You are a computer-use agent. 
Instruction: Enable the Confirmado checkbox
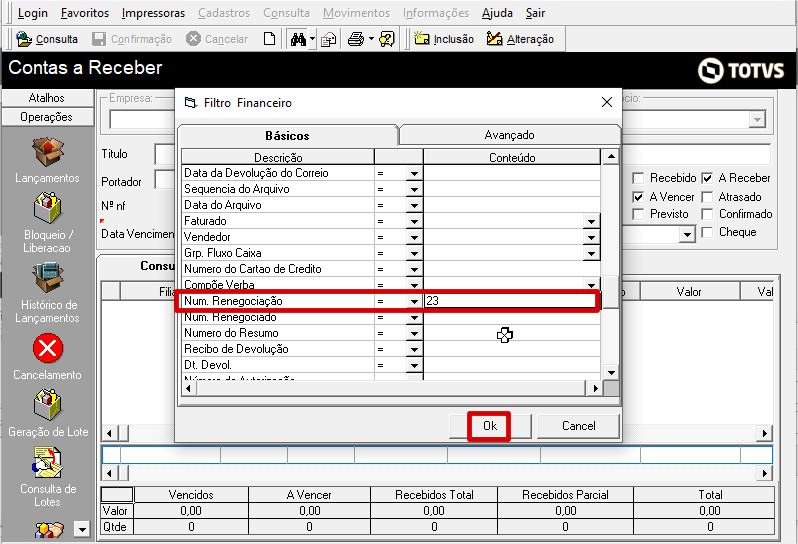point(707,214)
